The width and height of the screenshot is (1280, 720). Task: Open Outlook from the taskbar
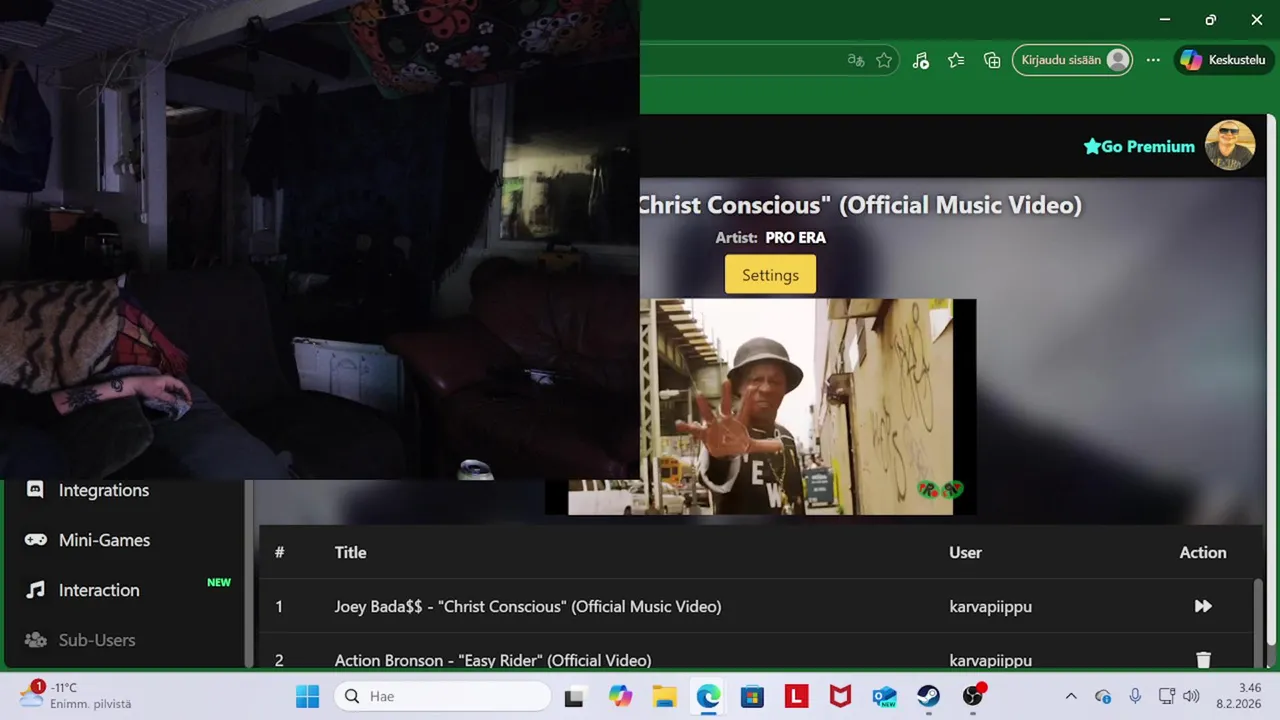[x=884, y=696]
